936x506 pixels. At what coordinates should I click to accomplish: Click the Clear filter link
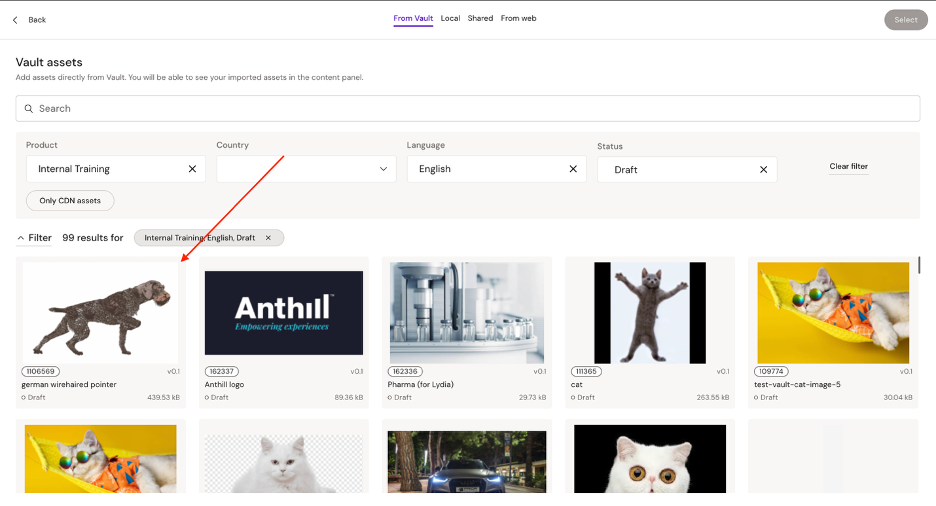click(x=848, y=166)
